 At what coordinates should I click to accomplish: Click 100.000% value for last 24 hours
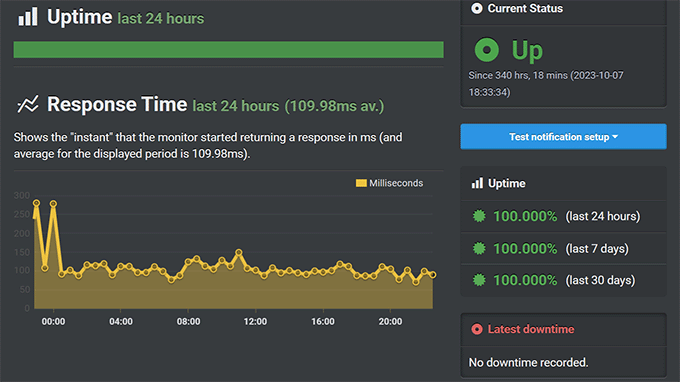(525, 216)
